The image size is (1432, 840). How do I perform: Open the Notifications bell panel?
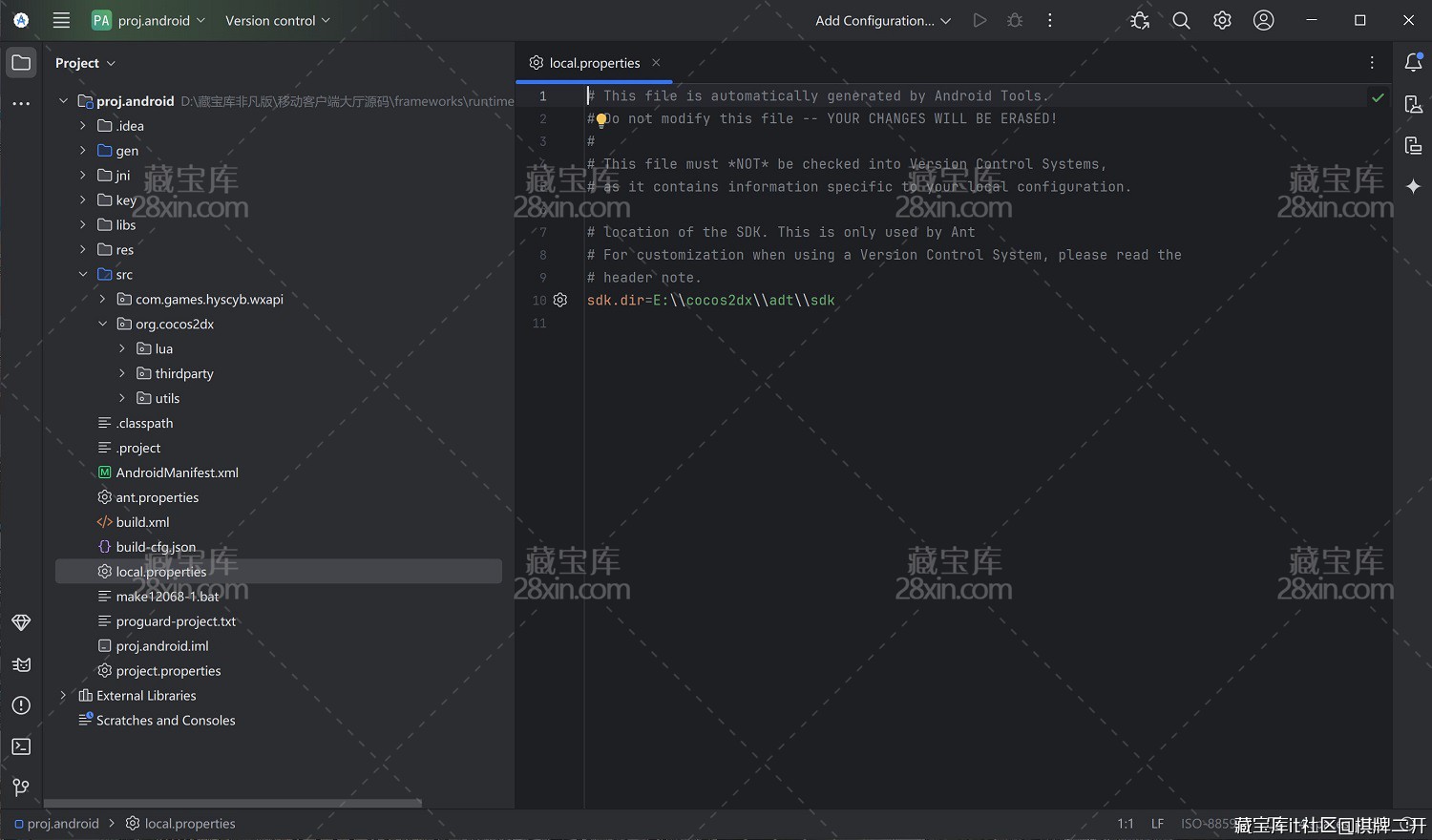coord(1413,63)
